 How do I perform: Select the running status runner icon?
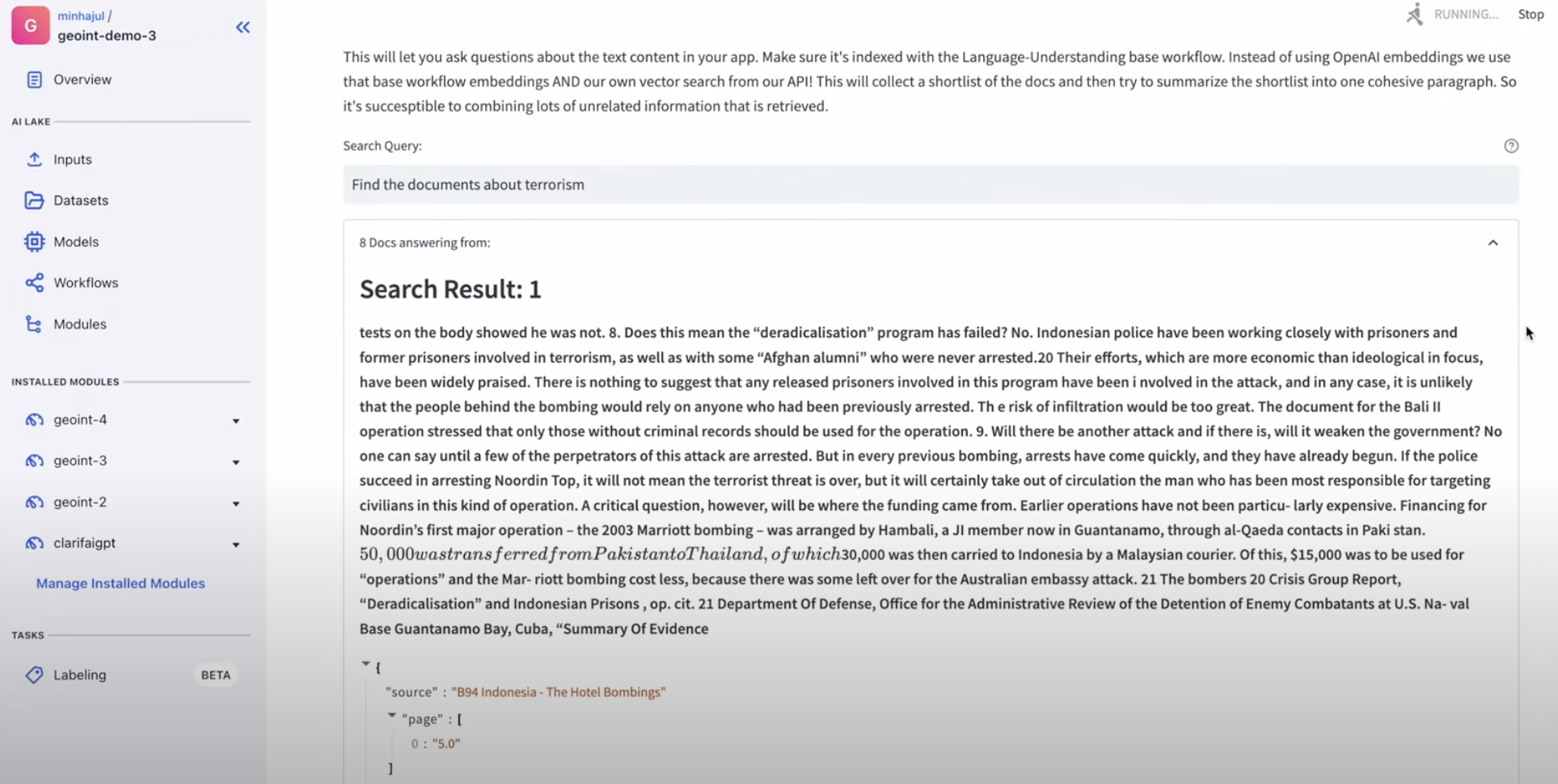click(x=1415, y=14)
